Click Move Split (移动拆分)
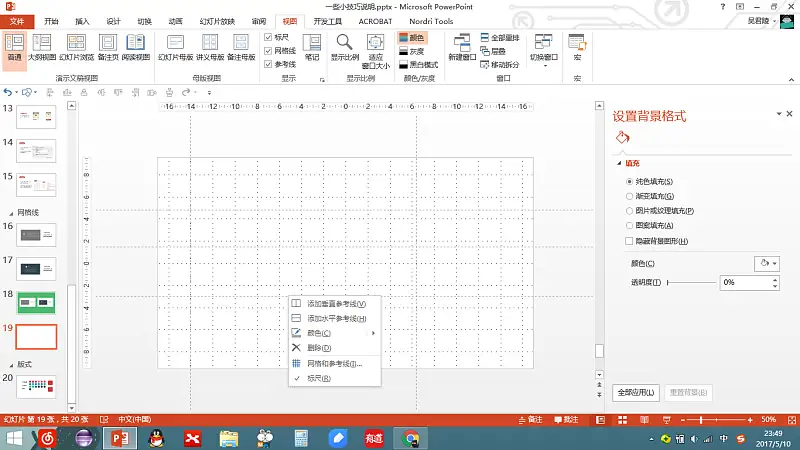The width and height of the screenshot is (800, 450). click(x=500, y=65)
